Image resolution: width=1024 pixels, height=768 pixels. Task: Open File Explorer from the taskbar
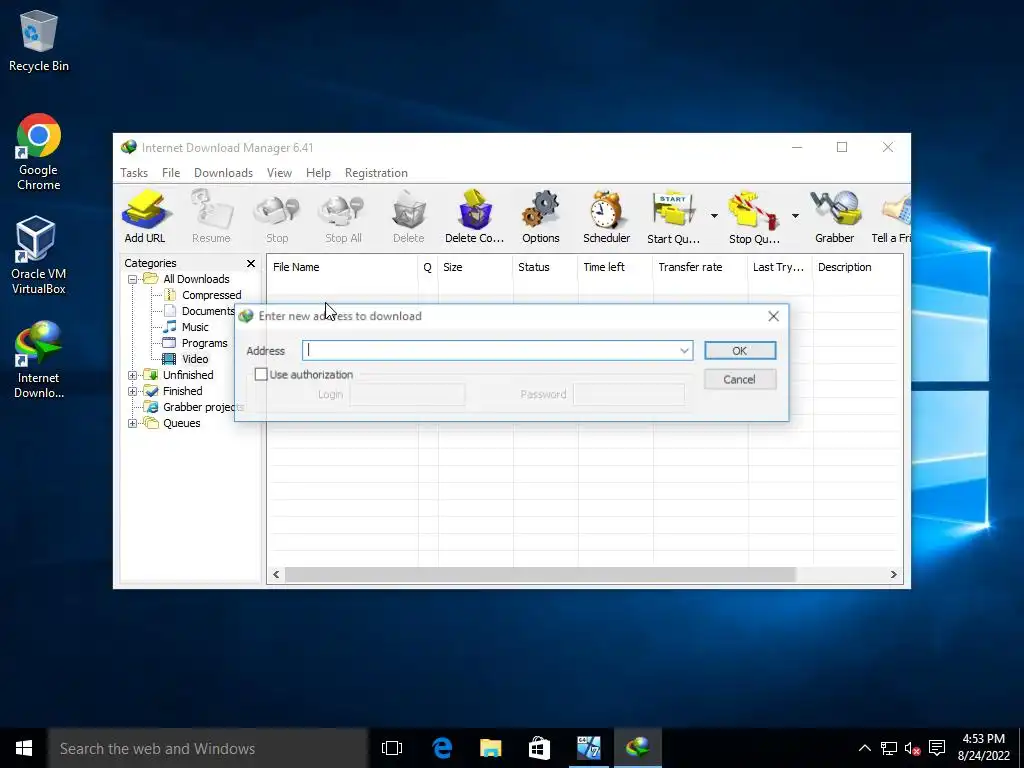pyautogui.click(x=490, y=748)
